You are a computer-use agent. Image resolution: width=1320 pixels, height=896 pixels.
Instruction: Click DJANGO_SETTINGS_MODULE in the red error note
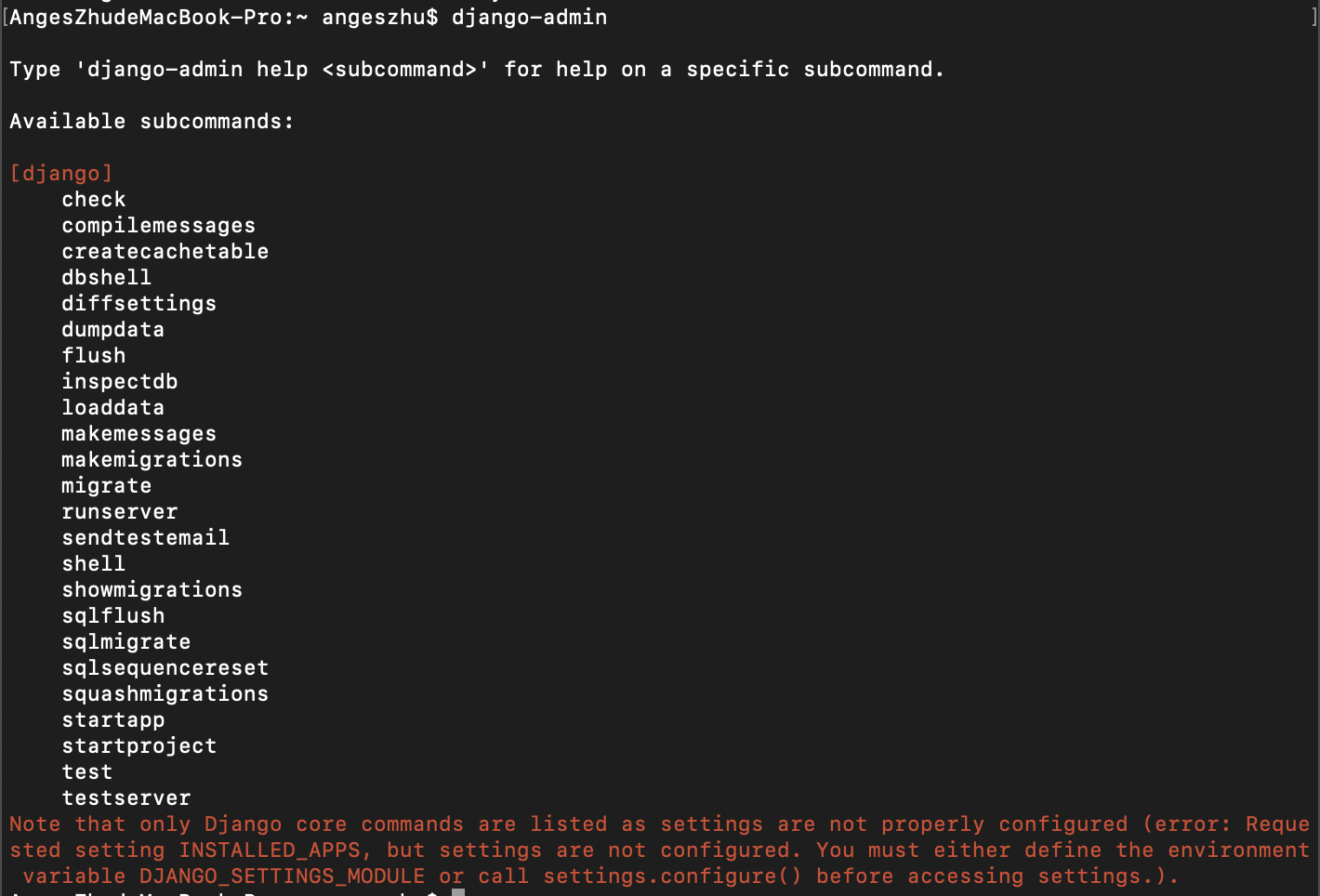[x=282, y=876]
